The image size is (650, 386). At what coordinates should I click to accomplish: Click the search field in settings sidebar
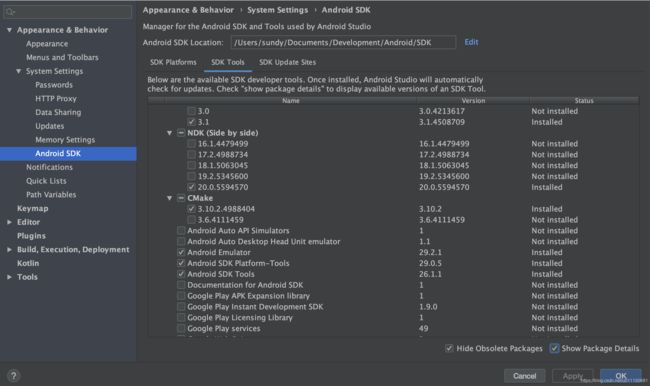coord(68,12)
